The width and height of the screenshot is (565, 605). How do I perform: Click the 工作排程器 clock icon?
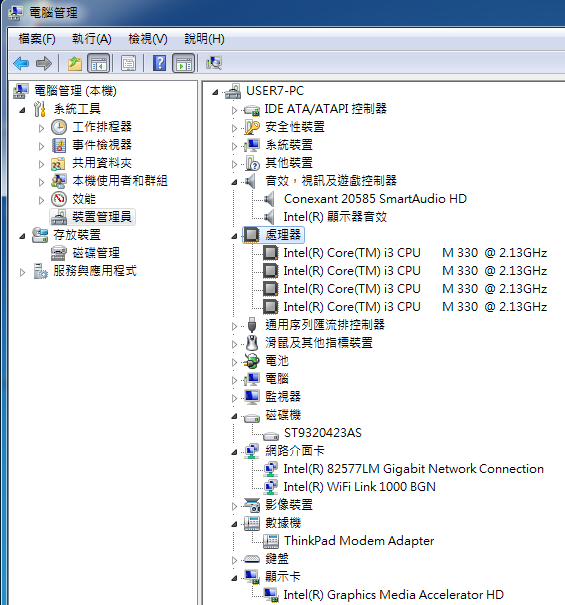59,127
